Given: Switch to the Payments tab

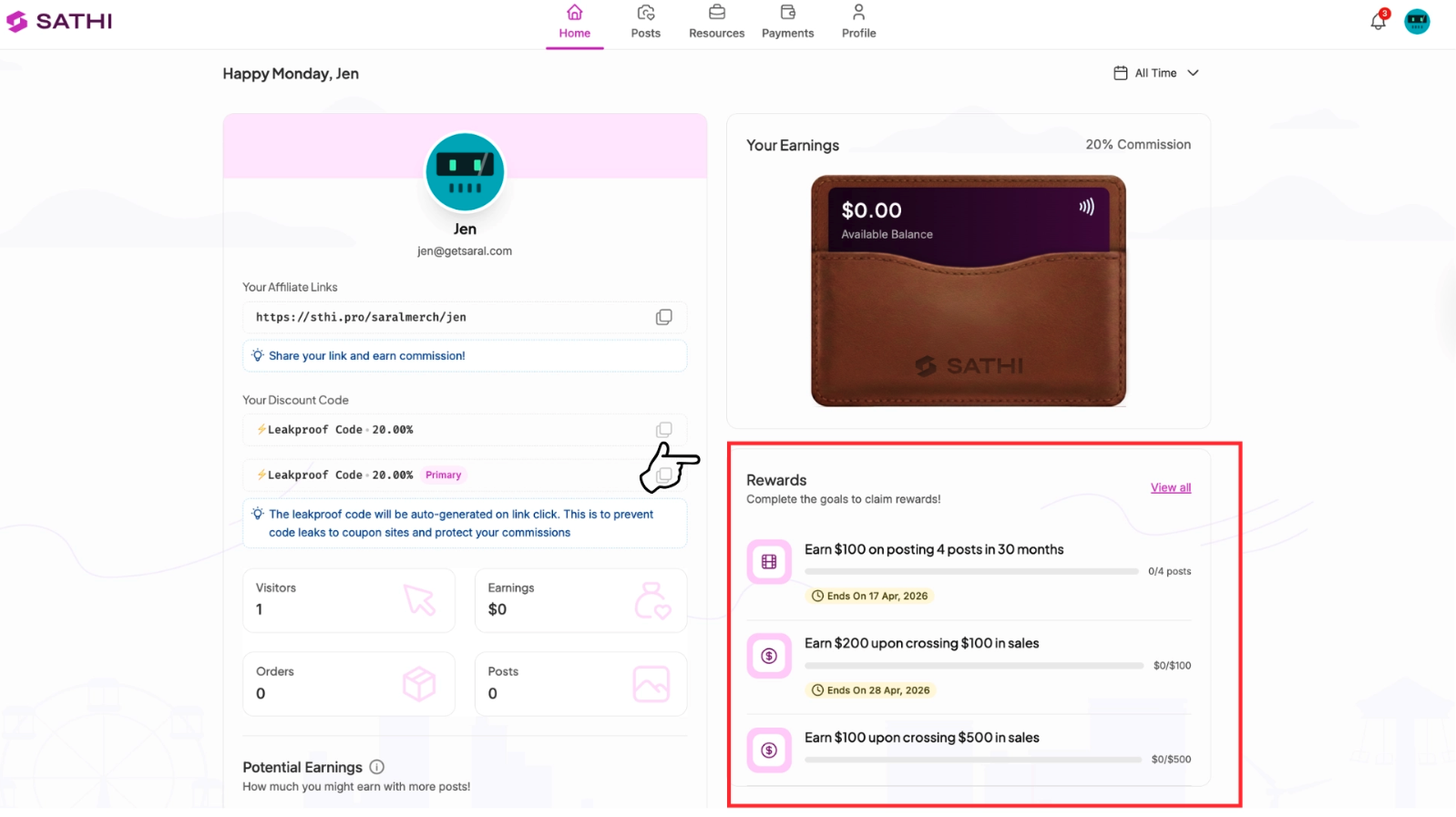Looking at the screenshot, I should pos(788,23).
